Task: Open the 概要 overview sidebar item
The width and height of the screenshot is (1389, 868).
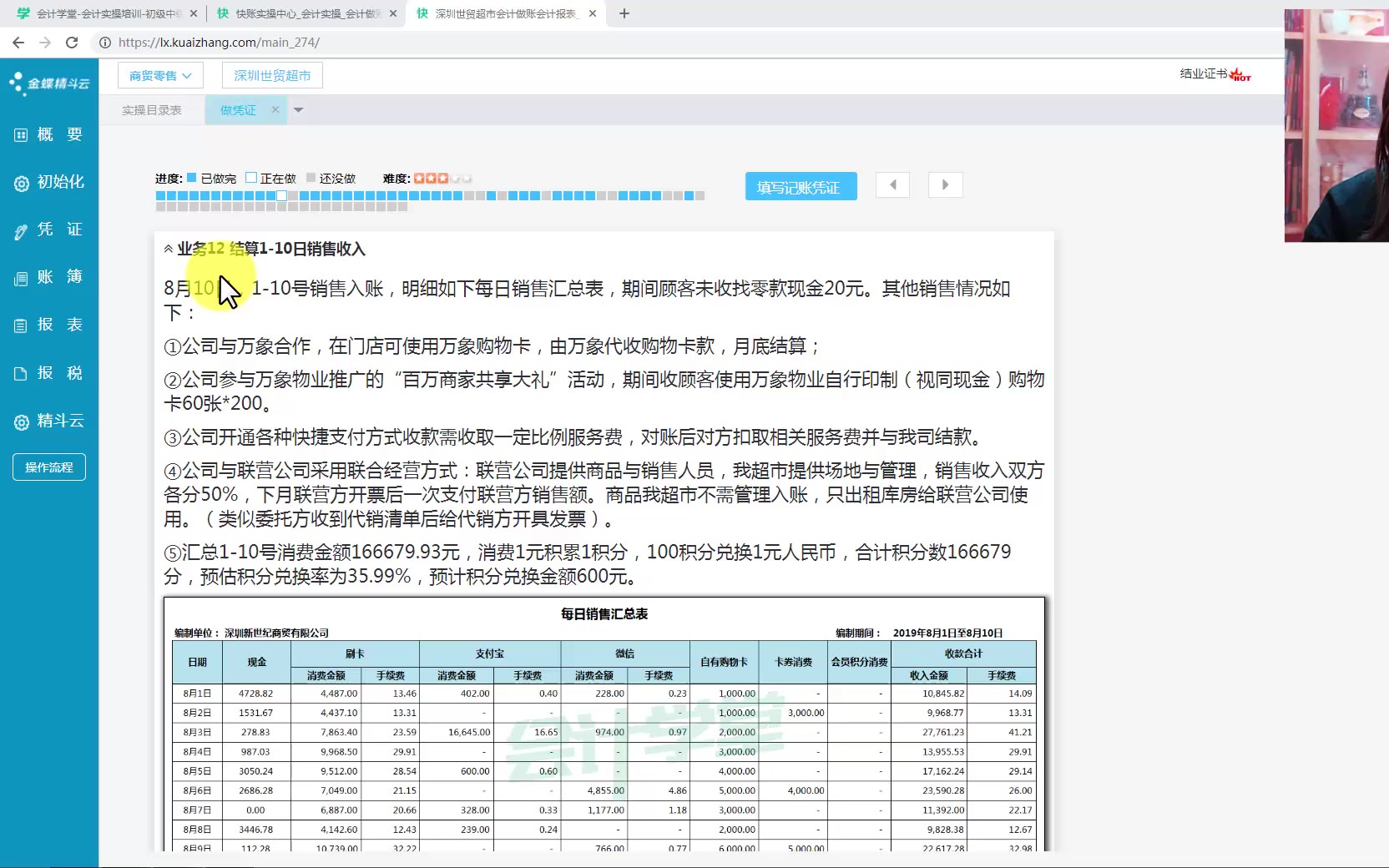Action: 48,134
